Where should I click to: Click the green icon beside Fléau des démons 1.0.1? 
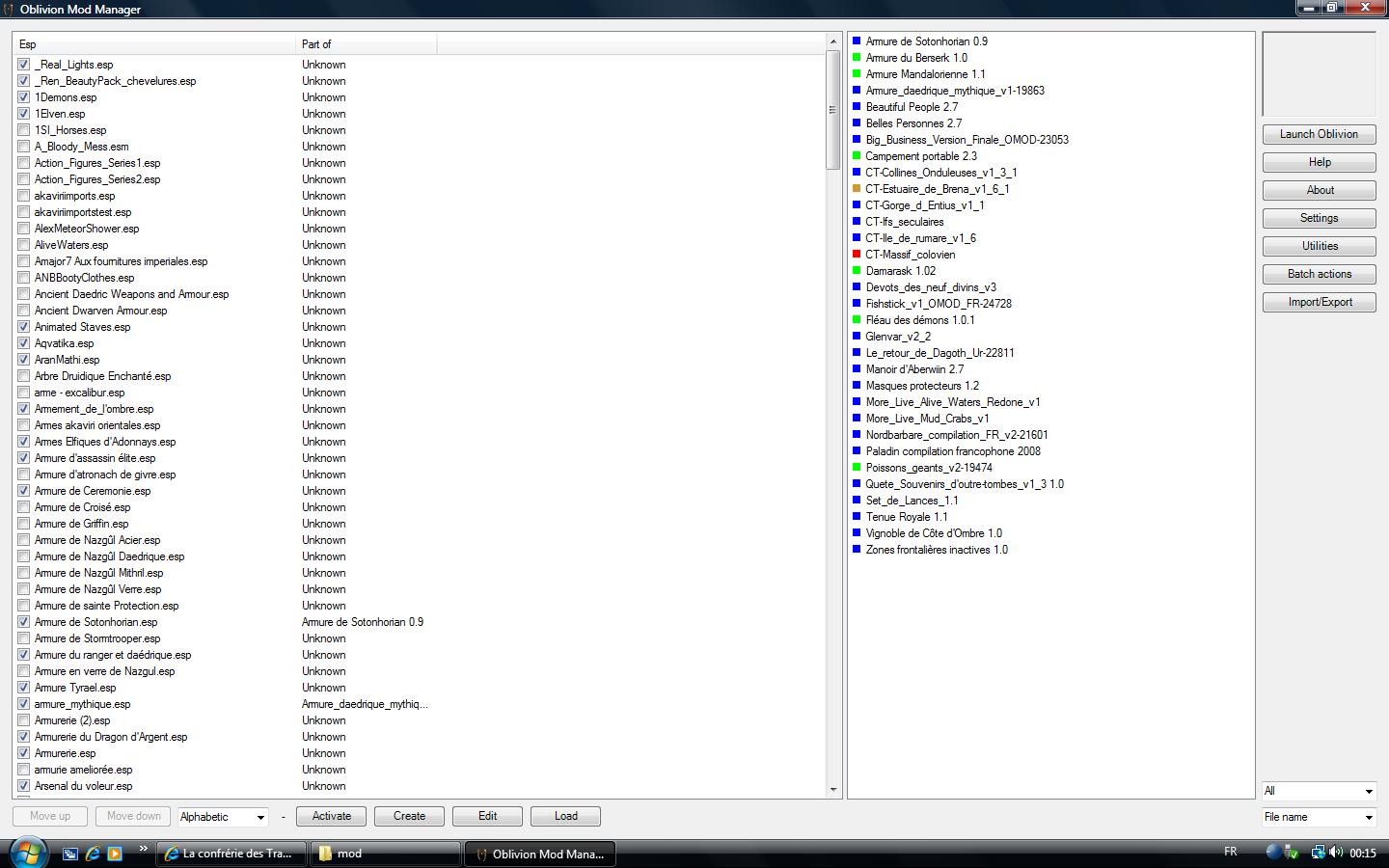[x=857, y=320]
